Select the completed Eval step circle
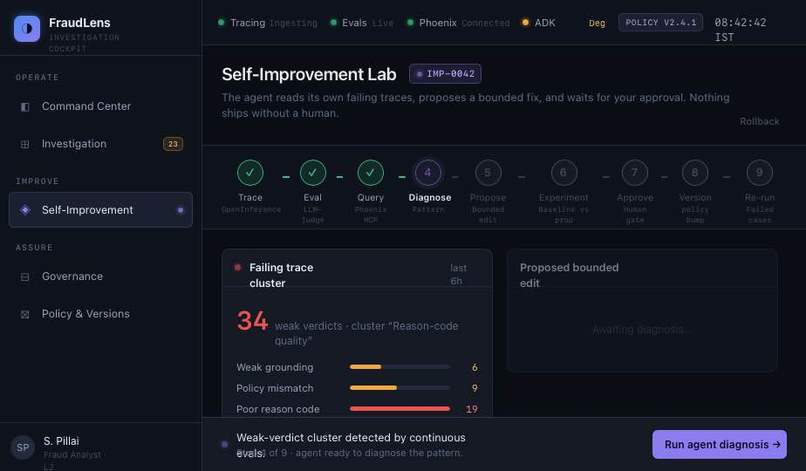The width and height of the screenshot is (806, 471). coord(313,173)
